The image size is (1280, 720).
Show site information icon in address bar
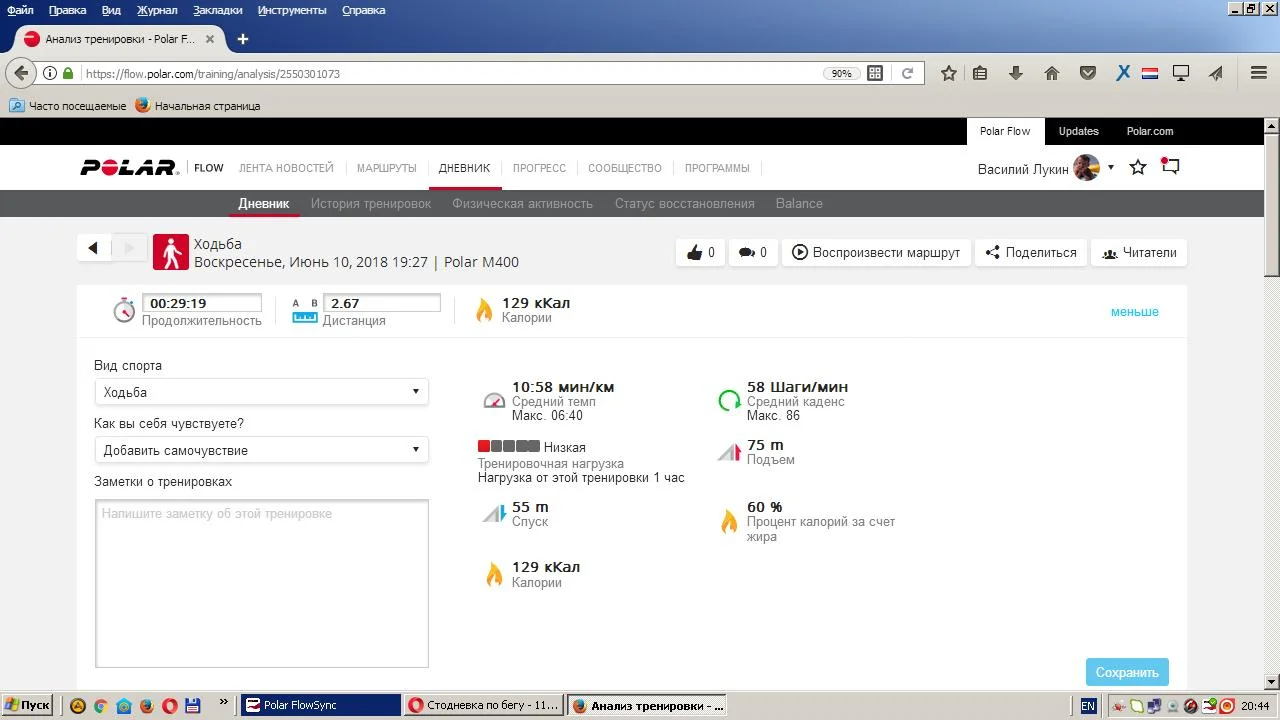(49, 73)
